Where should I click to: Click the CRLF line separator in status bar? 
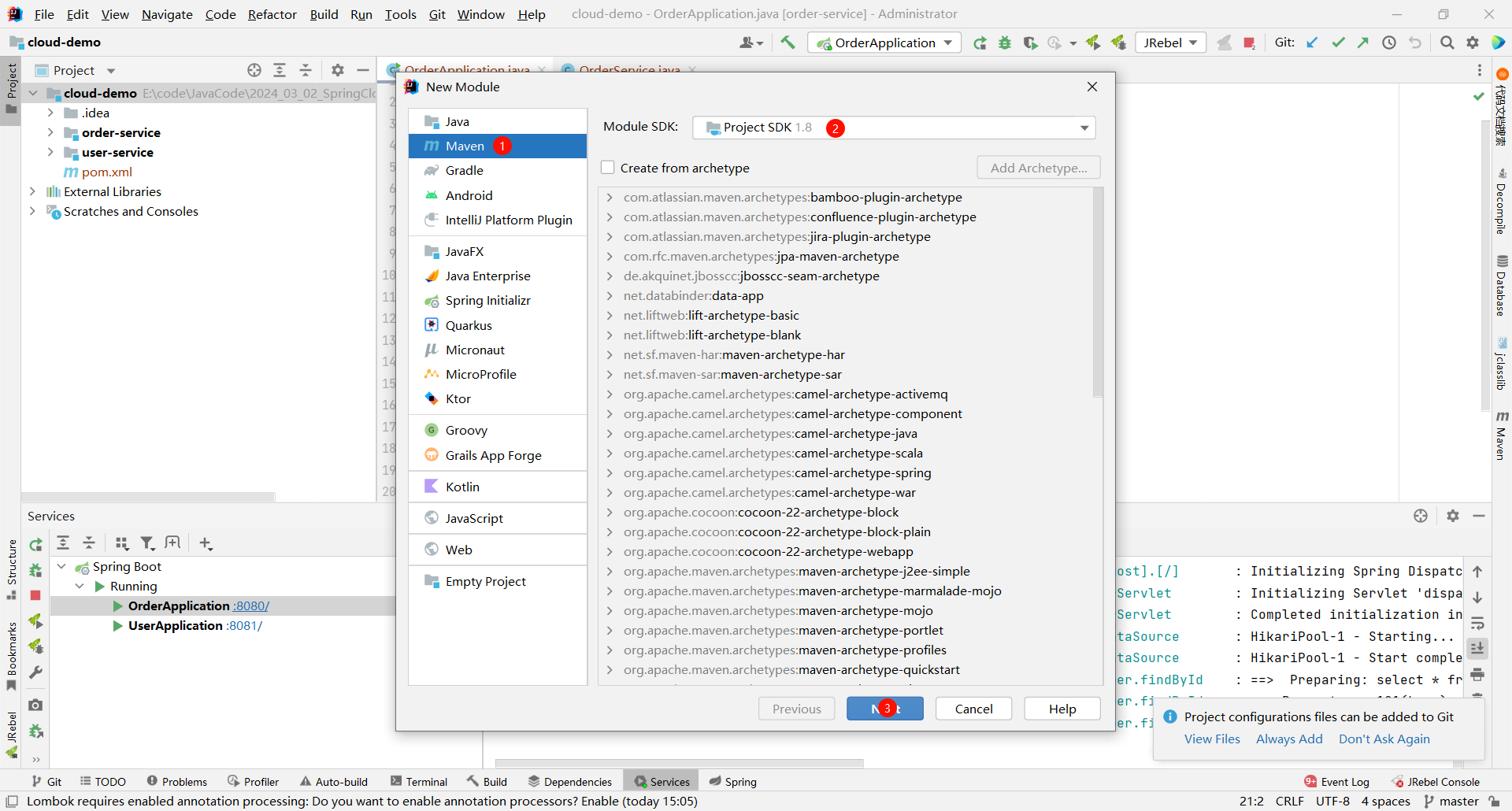point(1290,802)
